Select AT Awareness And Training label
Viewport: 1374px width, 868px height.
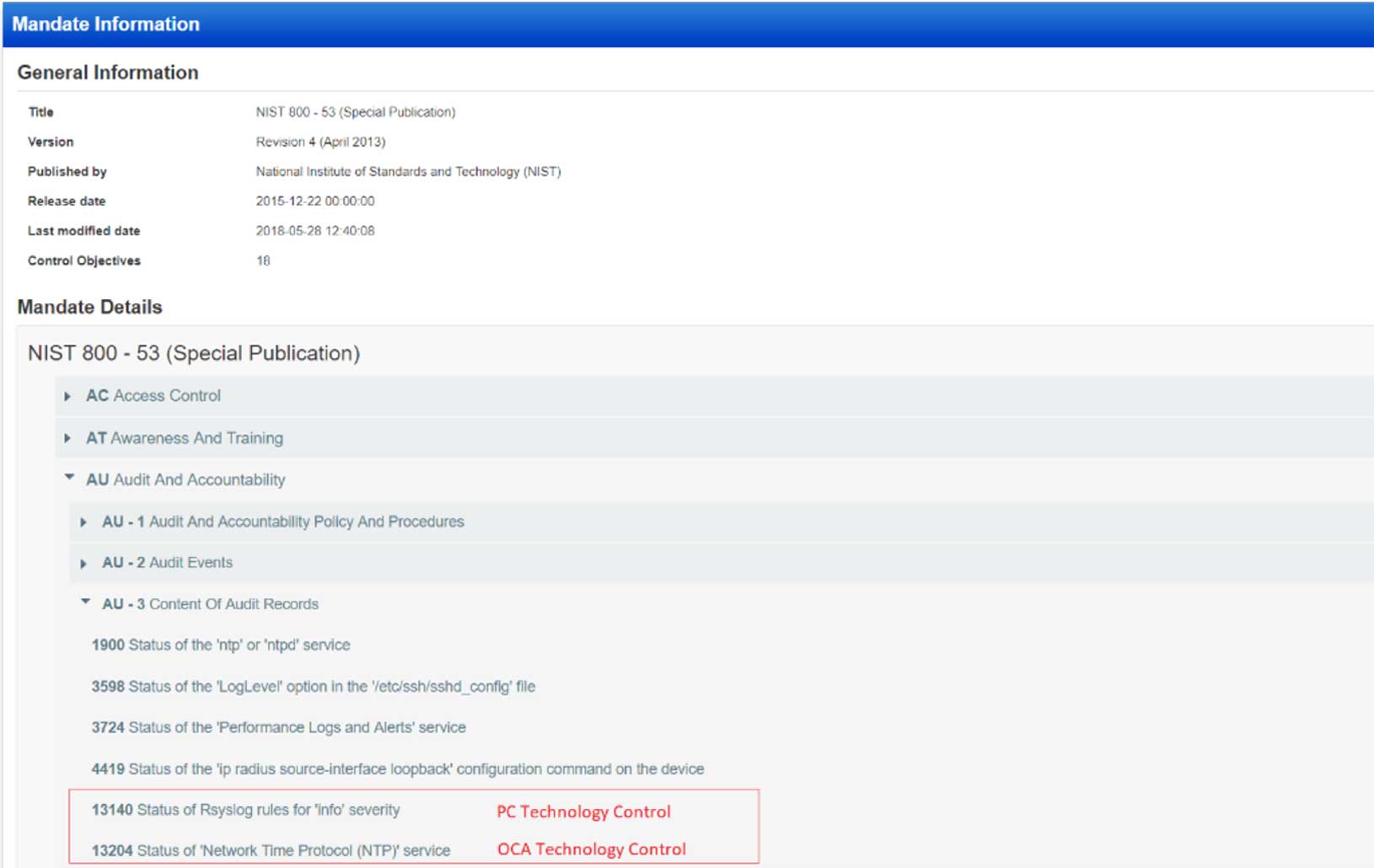(185, 438)
